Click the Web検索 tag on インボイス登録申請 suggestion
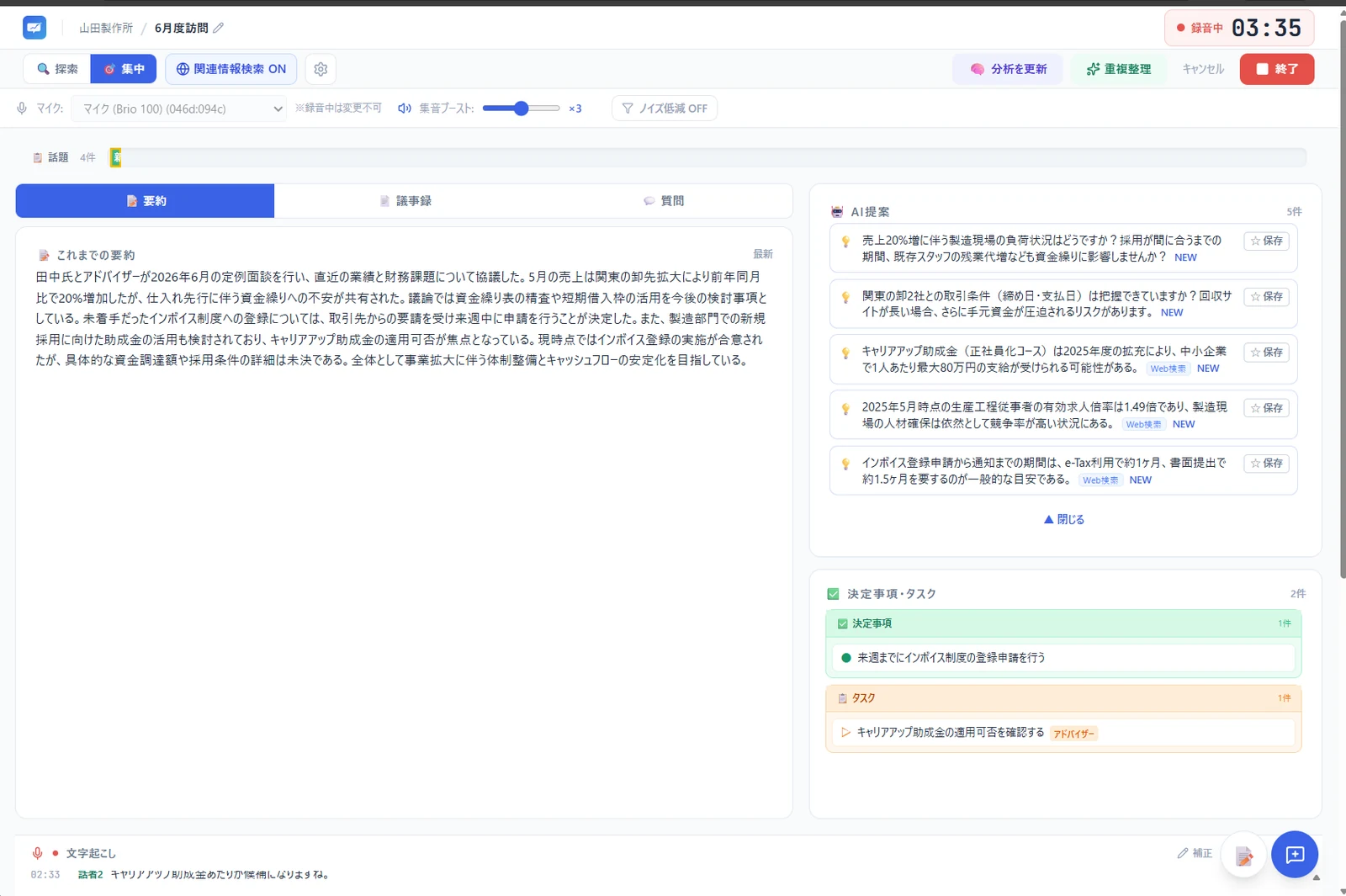Screen dimensions: 1346x896 (1100, 480)
